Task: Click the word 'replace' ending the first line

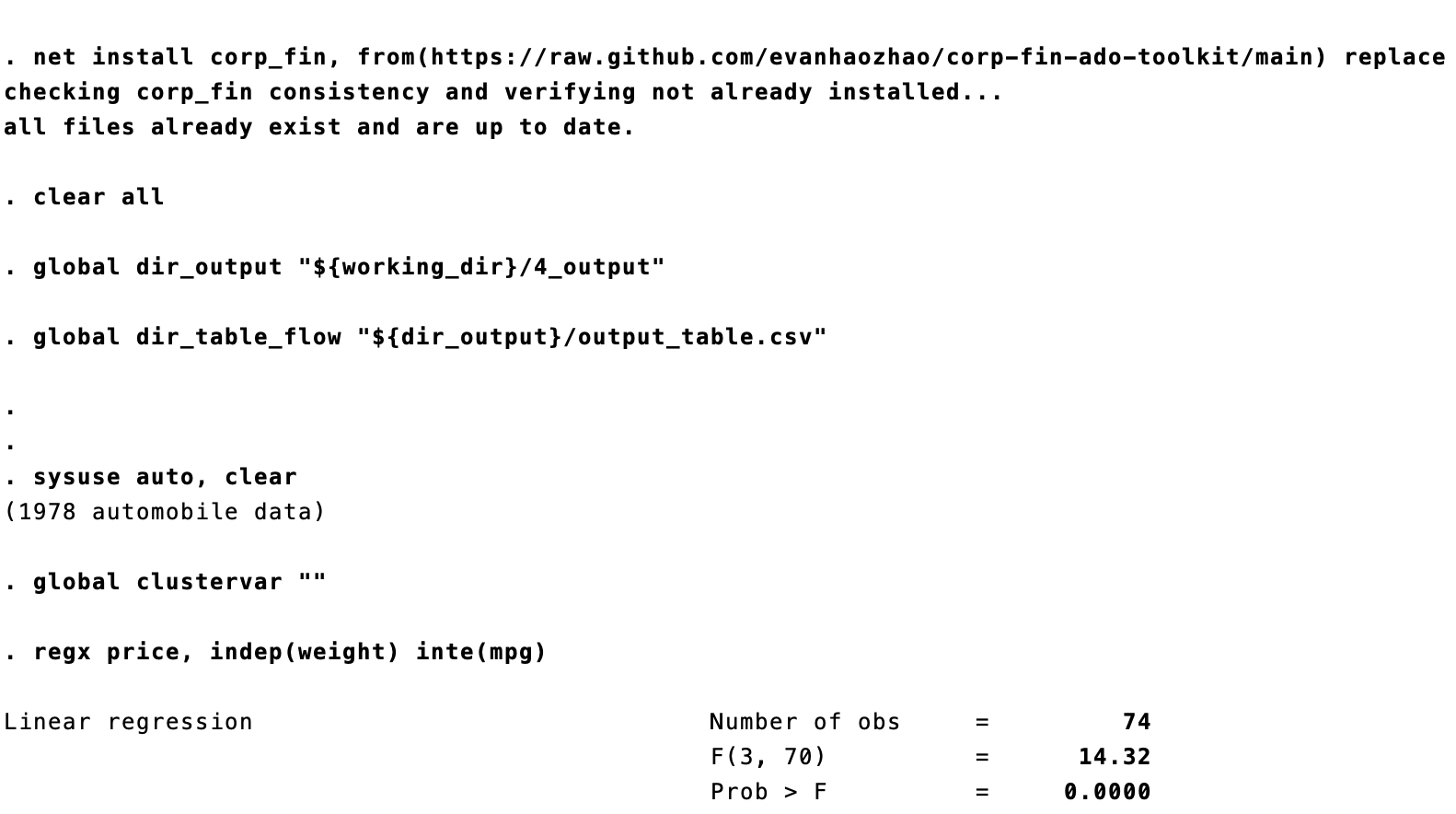Action: pyautogui.click(x=1395, y=57)
